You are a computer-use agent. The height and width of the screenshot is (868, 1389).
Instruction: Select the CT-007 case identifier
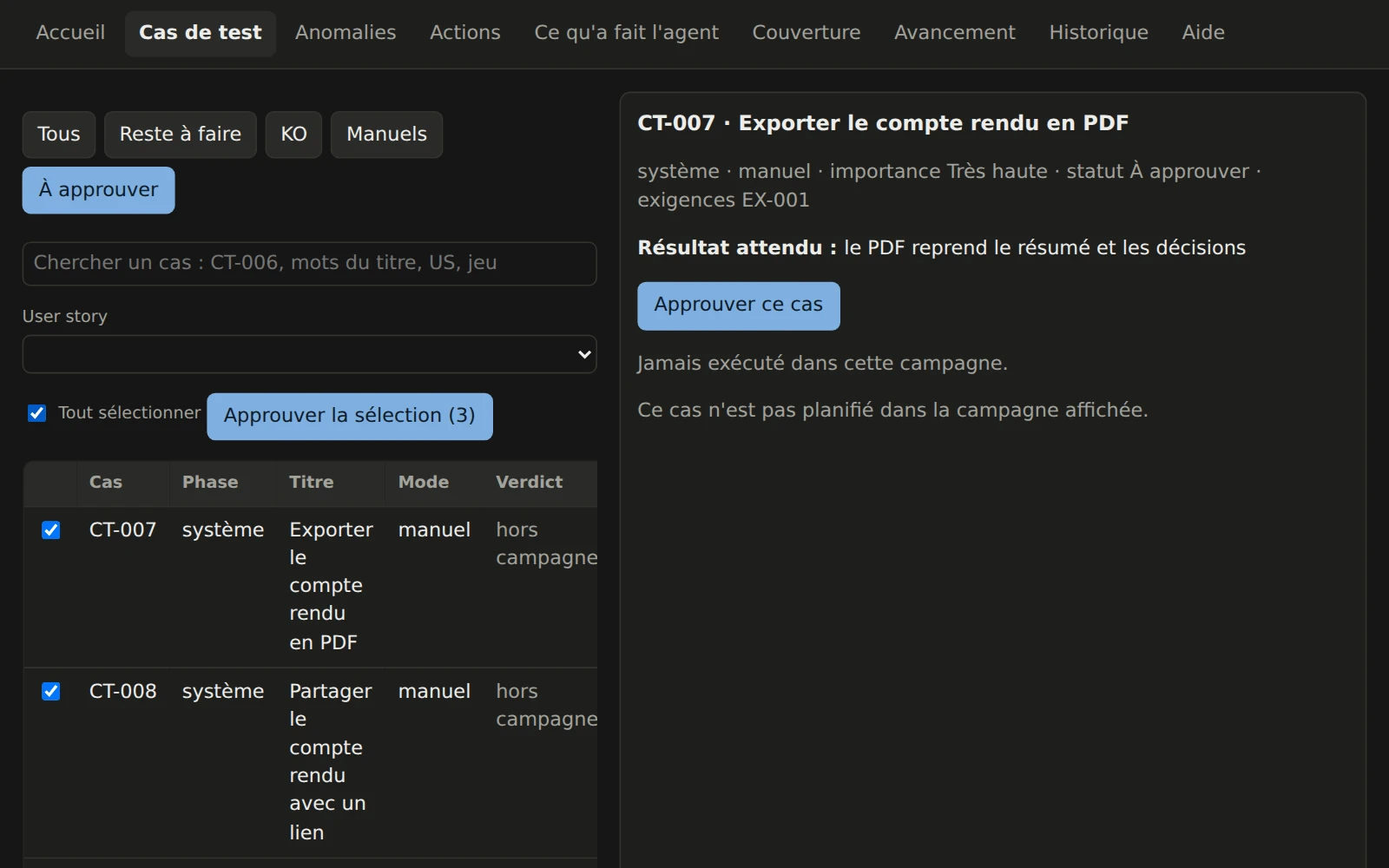point(123,530)
